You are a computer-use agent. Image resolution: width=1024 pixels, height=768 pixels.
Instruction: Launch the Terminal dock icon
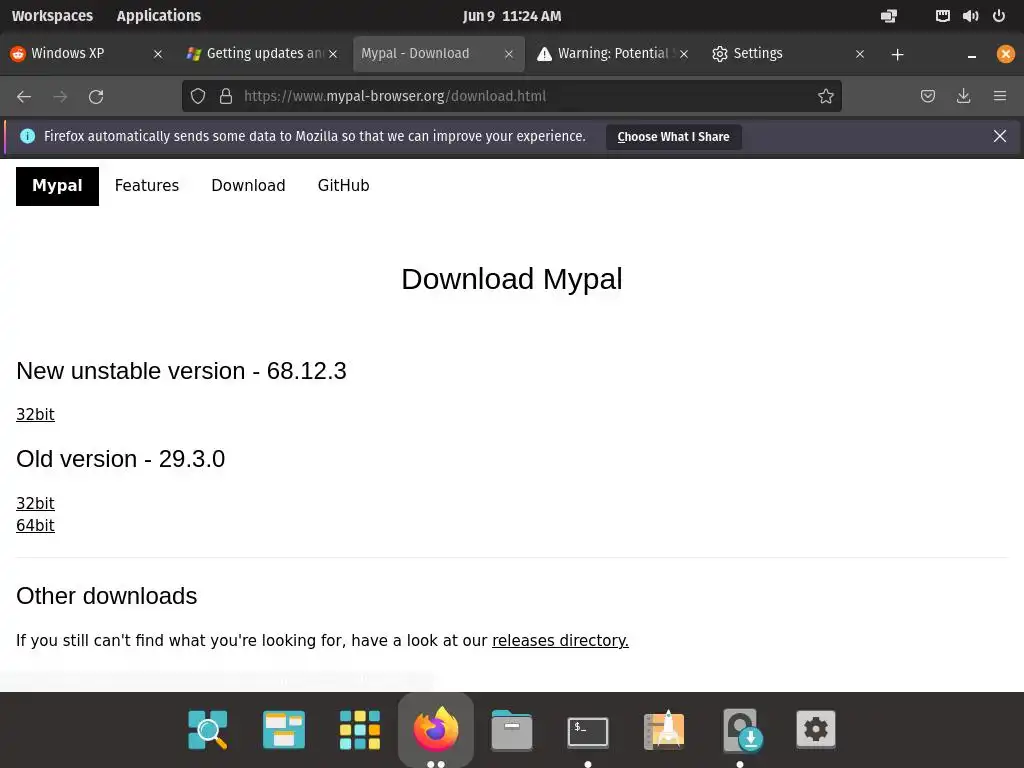click(588, 731)
